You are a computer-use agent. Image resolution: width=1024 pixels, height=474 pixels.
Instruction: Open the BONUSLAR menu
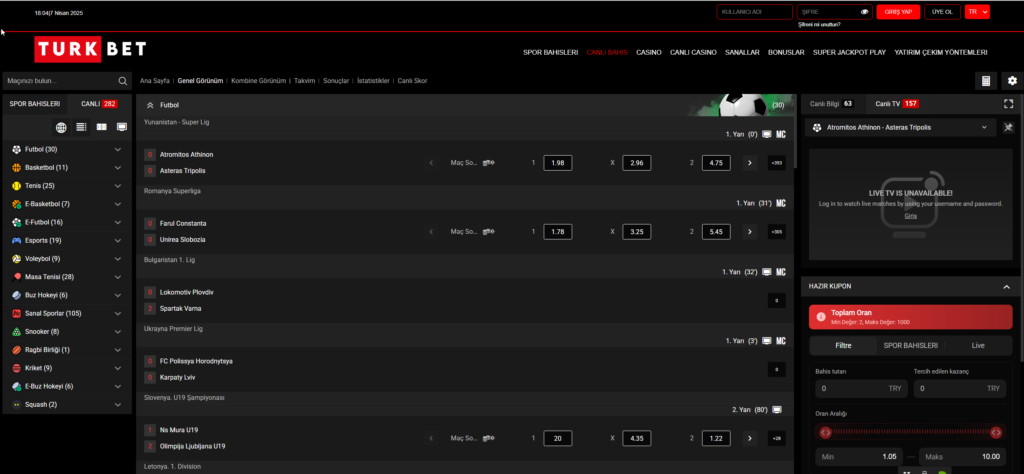pyautogui.click(x=786, y=52)
